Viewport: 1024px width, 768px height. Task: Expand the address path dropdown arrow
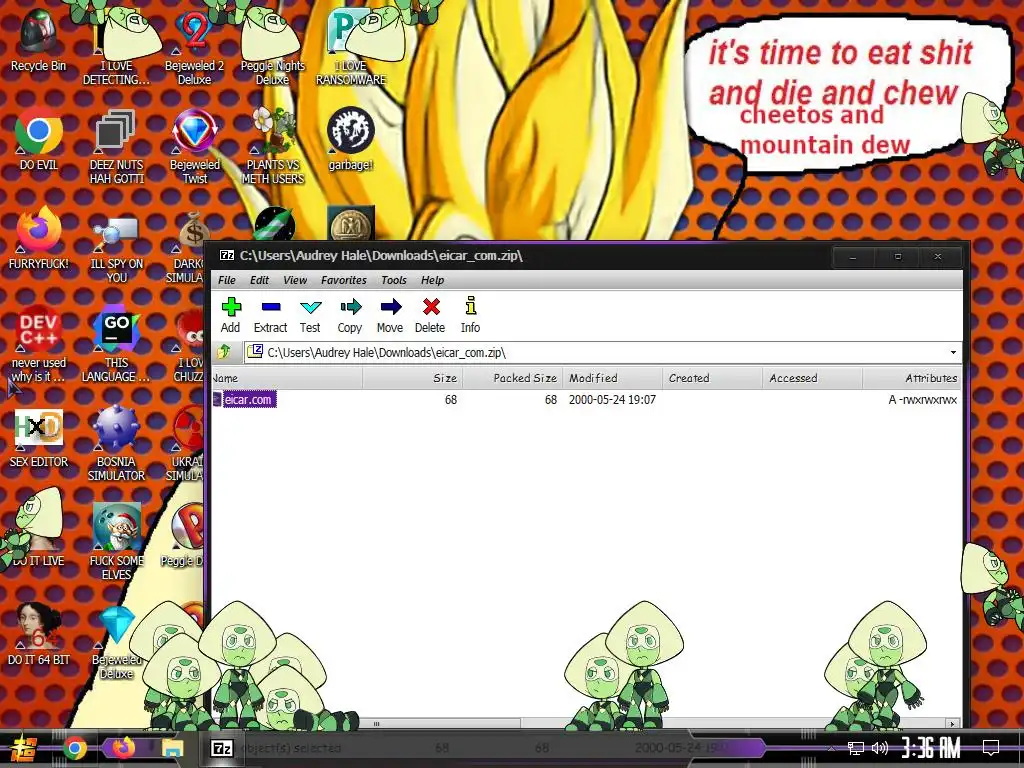coord(953,353)
